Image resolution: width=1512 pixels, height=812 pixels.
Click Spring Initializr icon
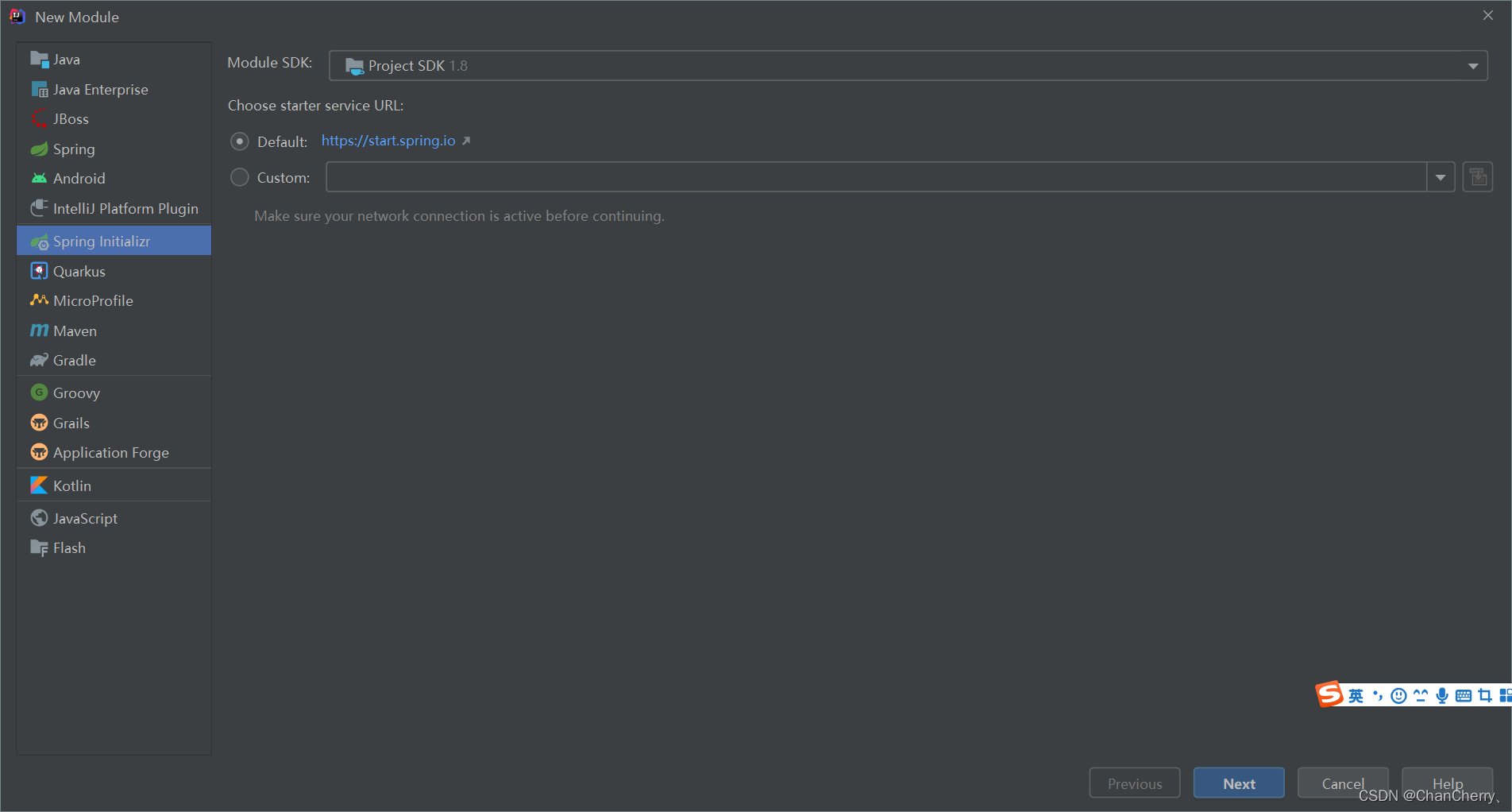tap(39, 242)
